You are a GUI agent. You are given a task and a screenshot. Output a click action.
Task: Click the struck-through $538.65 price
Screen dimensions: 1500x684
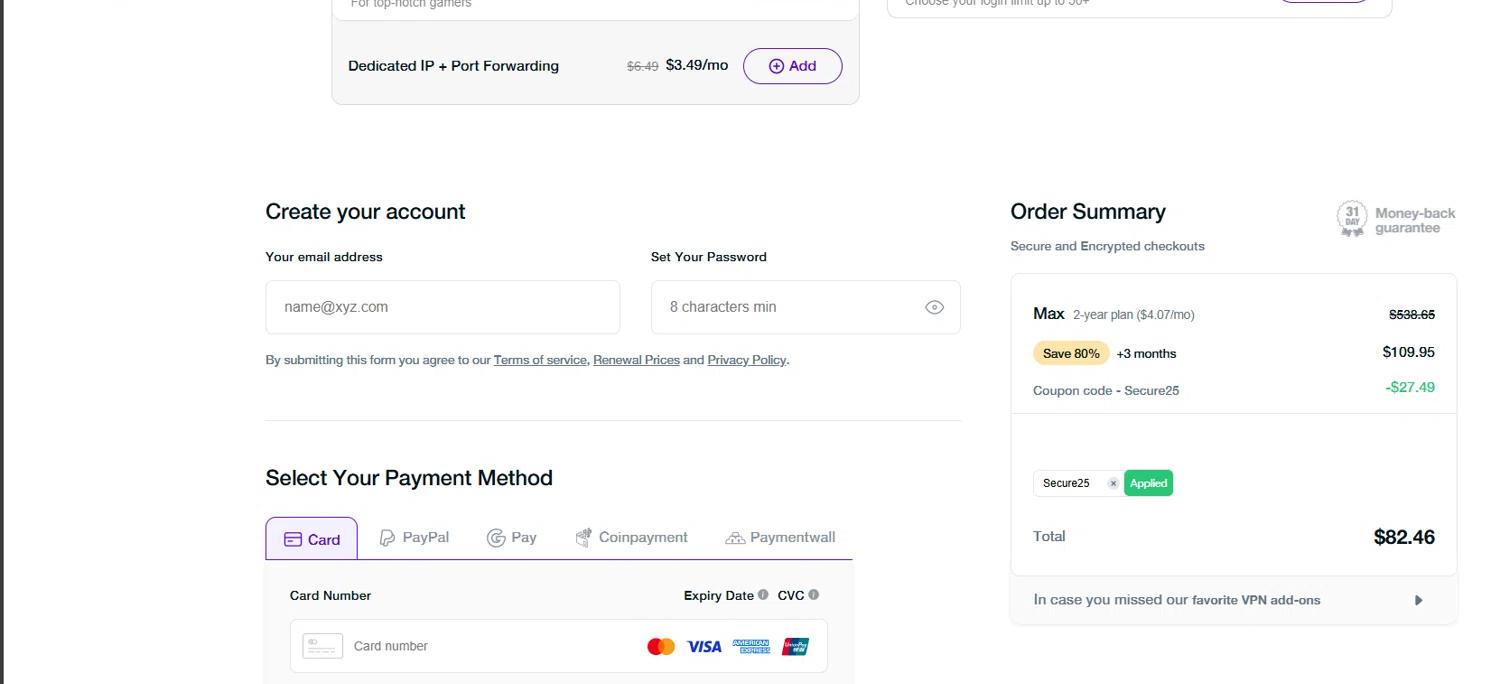[x=1412, y=314]
